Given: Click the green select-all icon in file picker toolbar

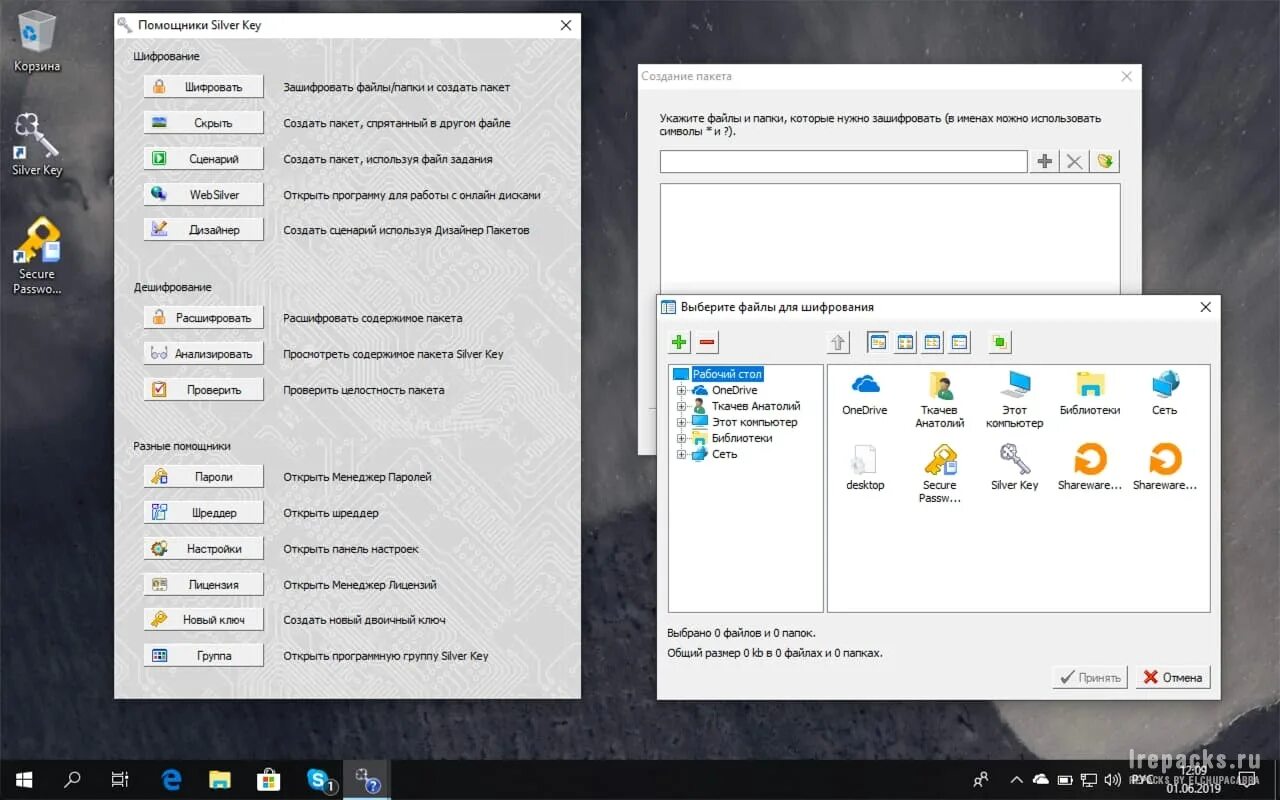Looking at the screenshot, I should click(1000, 342).
